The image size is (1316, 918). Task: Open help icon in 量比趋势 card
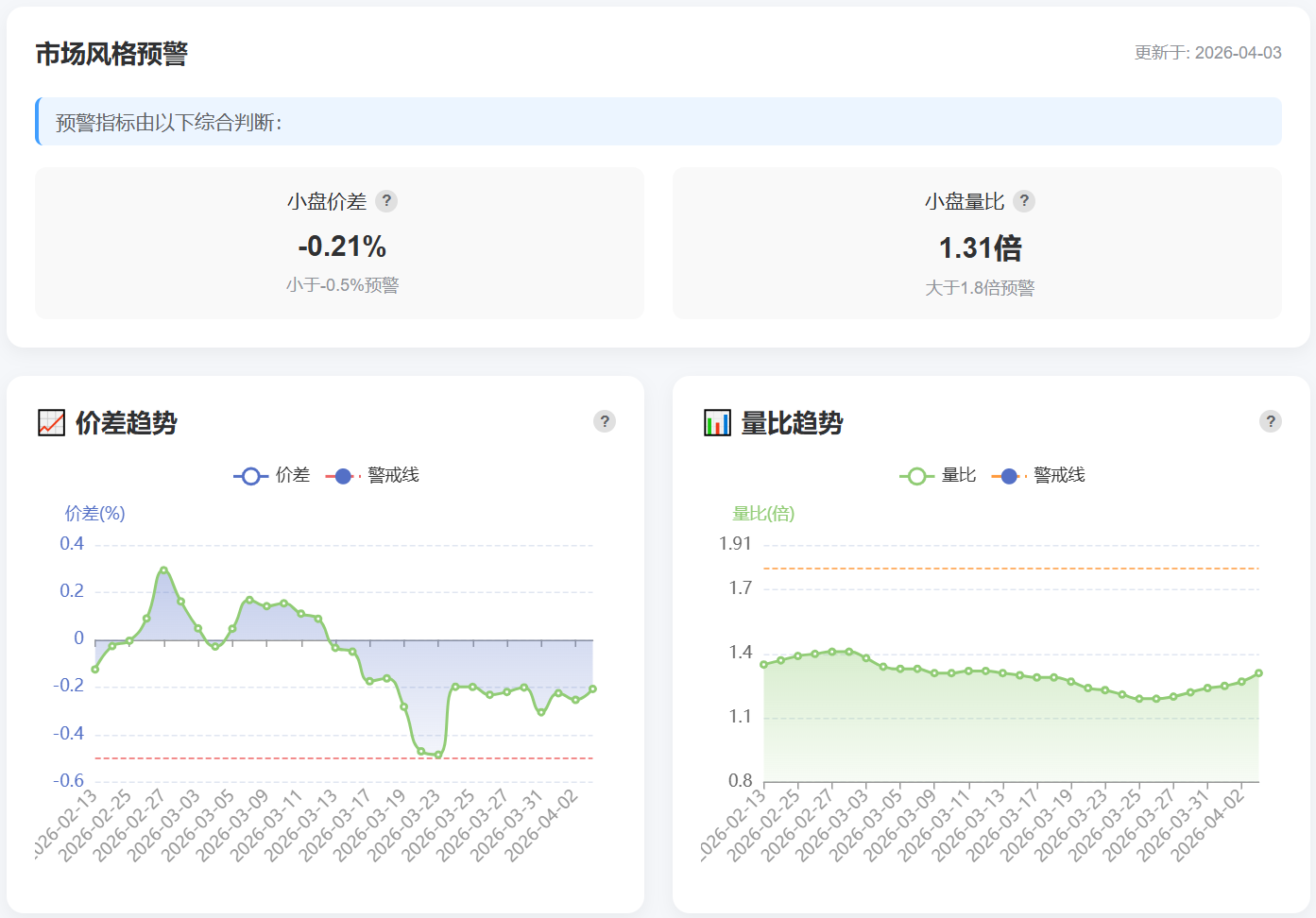click(x=1271, y=421)
